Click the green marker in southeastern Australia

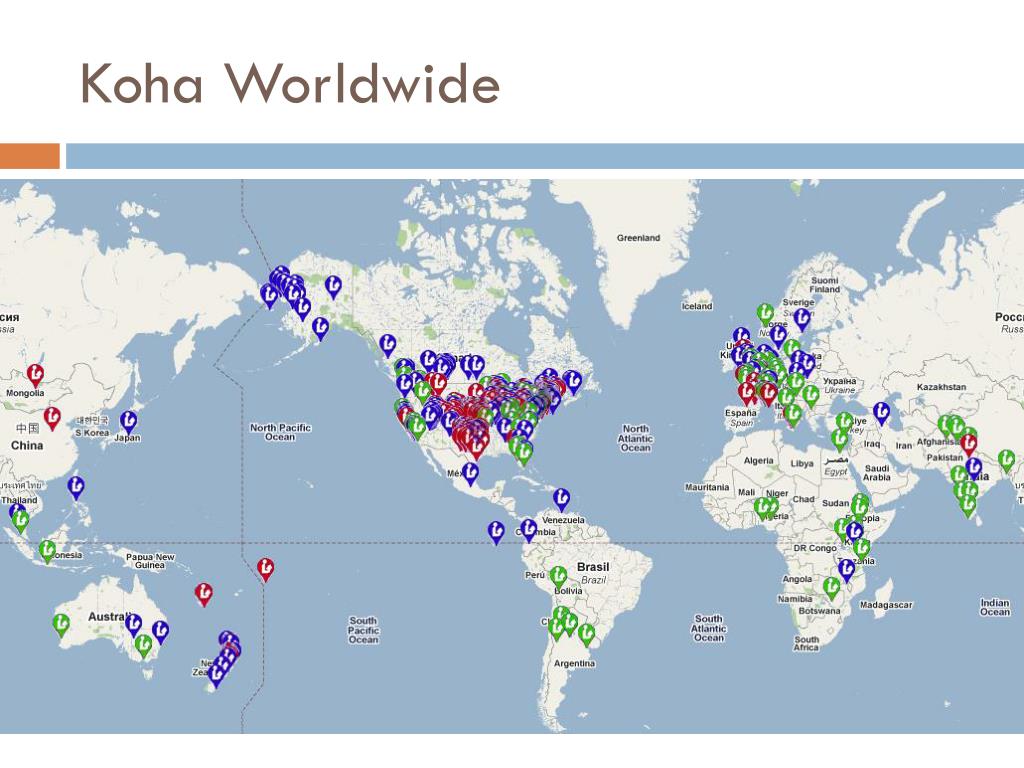[x=143, y=646]
